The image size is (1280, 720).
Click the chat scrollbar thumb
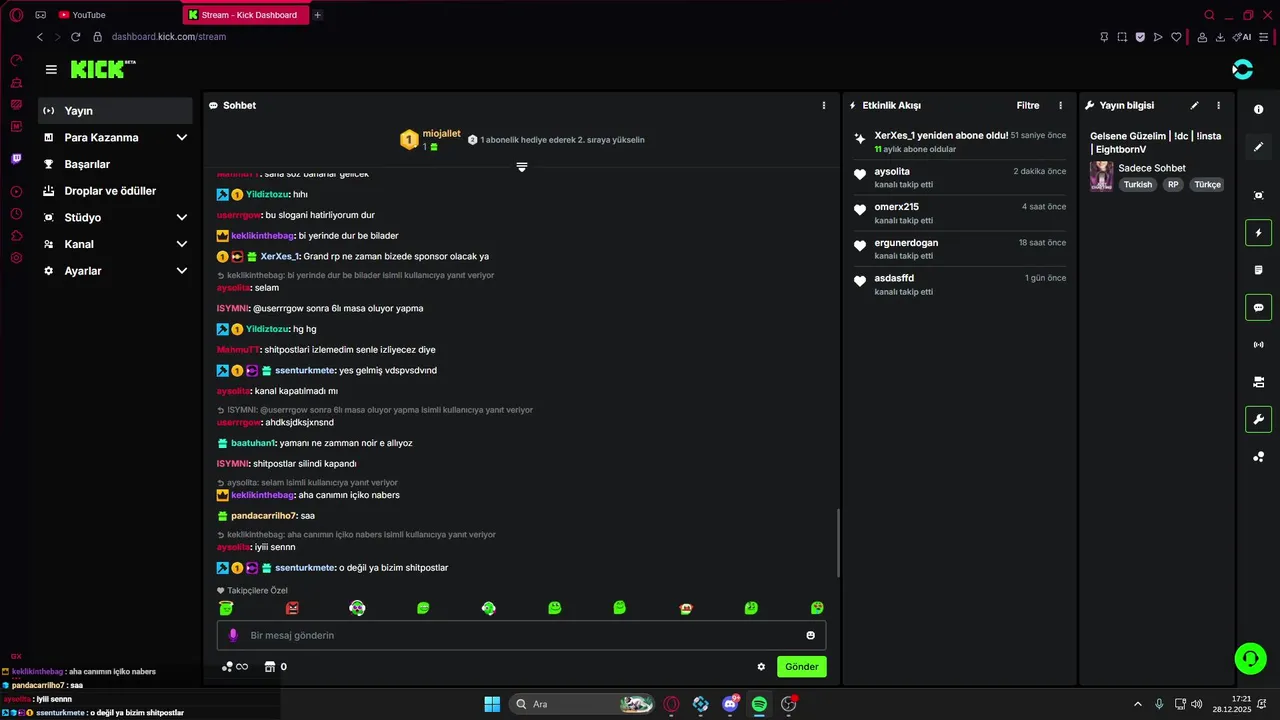[838, 542]
